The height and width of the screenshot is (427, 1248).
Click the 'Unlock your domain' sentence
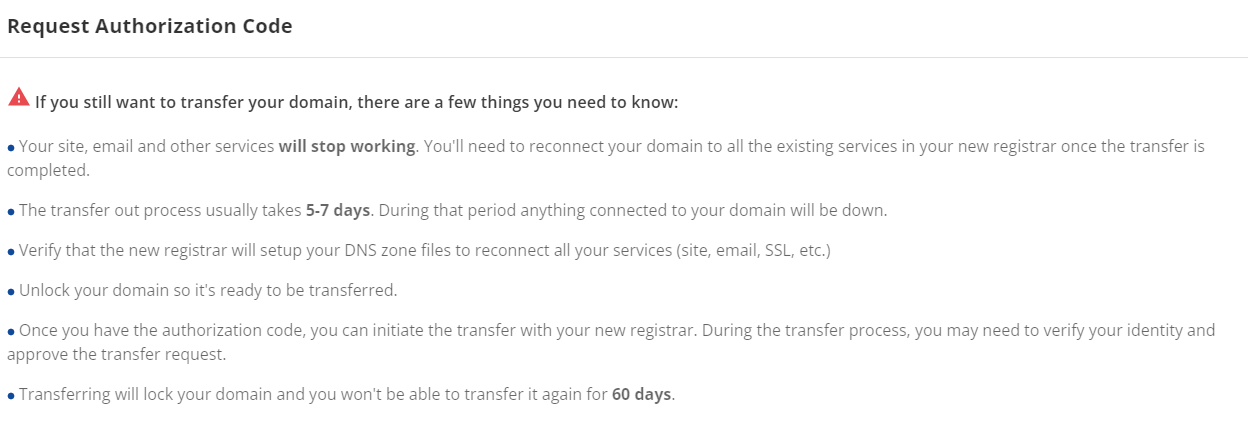pos(208,291)
